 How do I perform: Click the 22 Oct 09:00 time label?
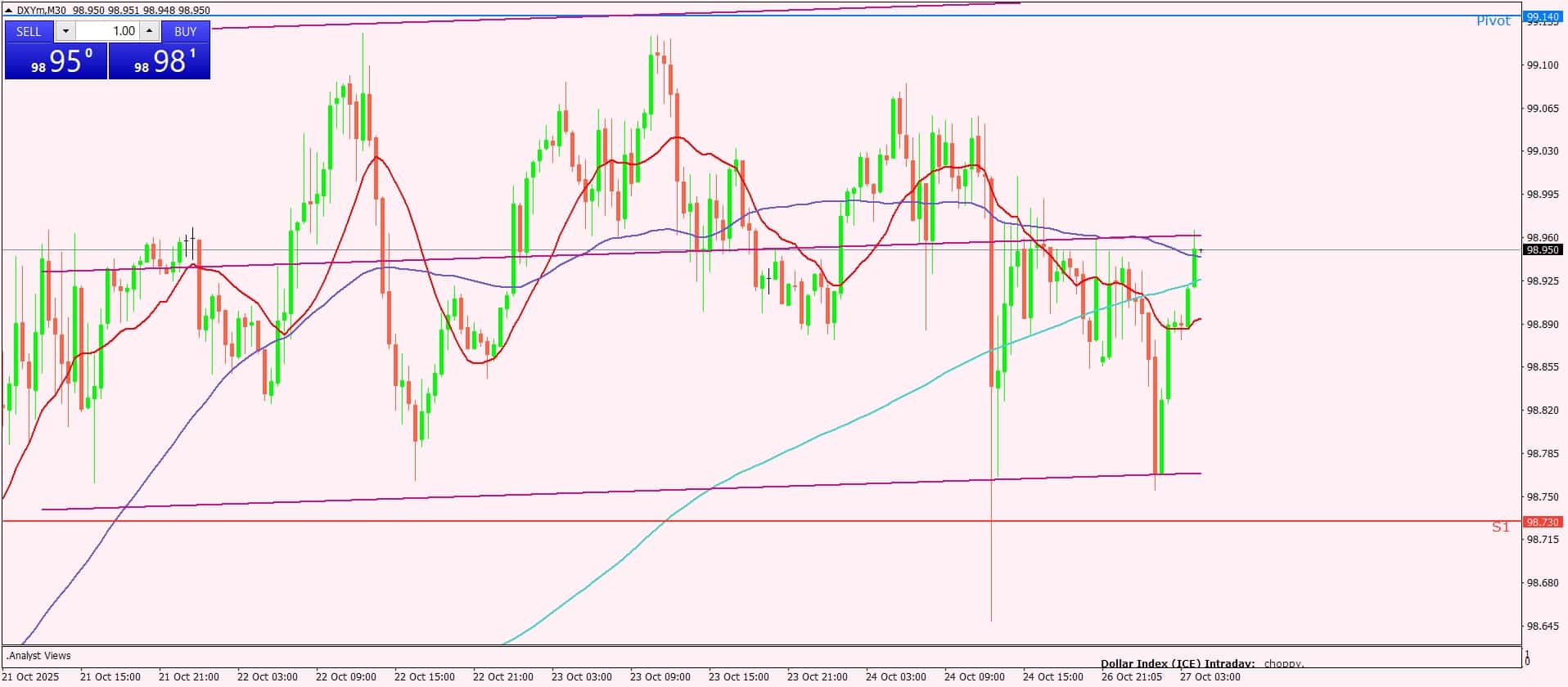[345, 677]
